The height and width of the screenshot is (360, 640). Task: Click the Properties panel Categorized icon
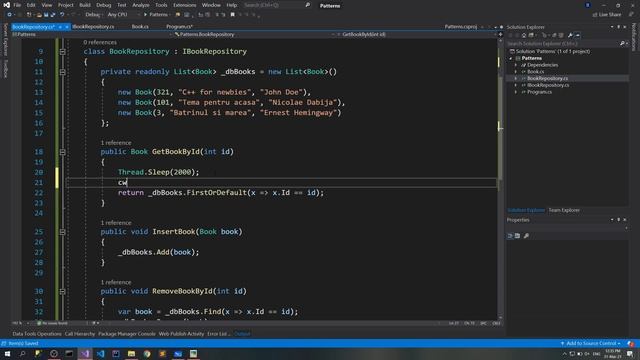pos(510,236)
